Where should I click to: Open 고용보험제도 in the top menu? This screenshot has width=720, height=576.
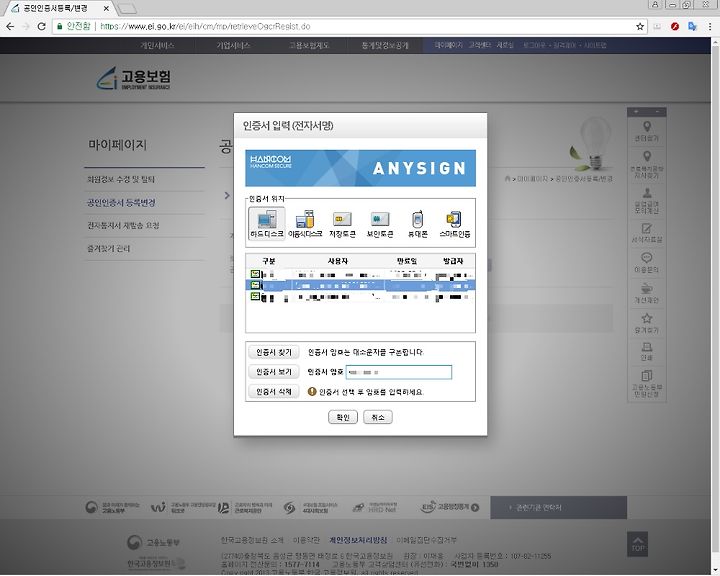(x=309, y=45)
